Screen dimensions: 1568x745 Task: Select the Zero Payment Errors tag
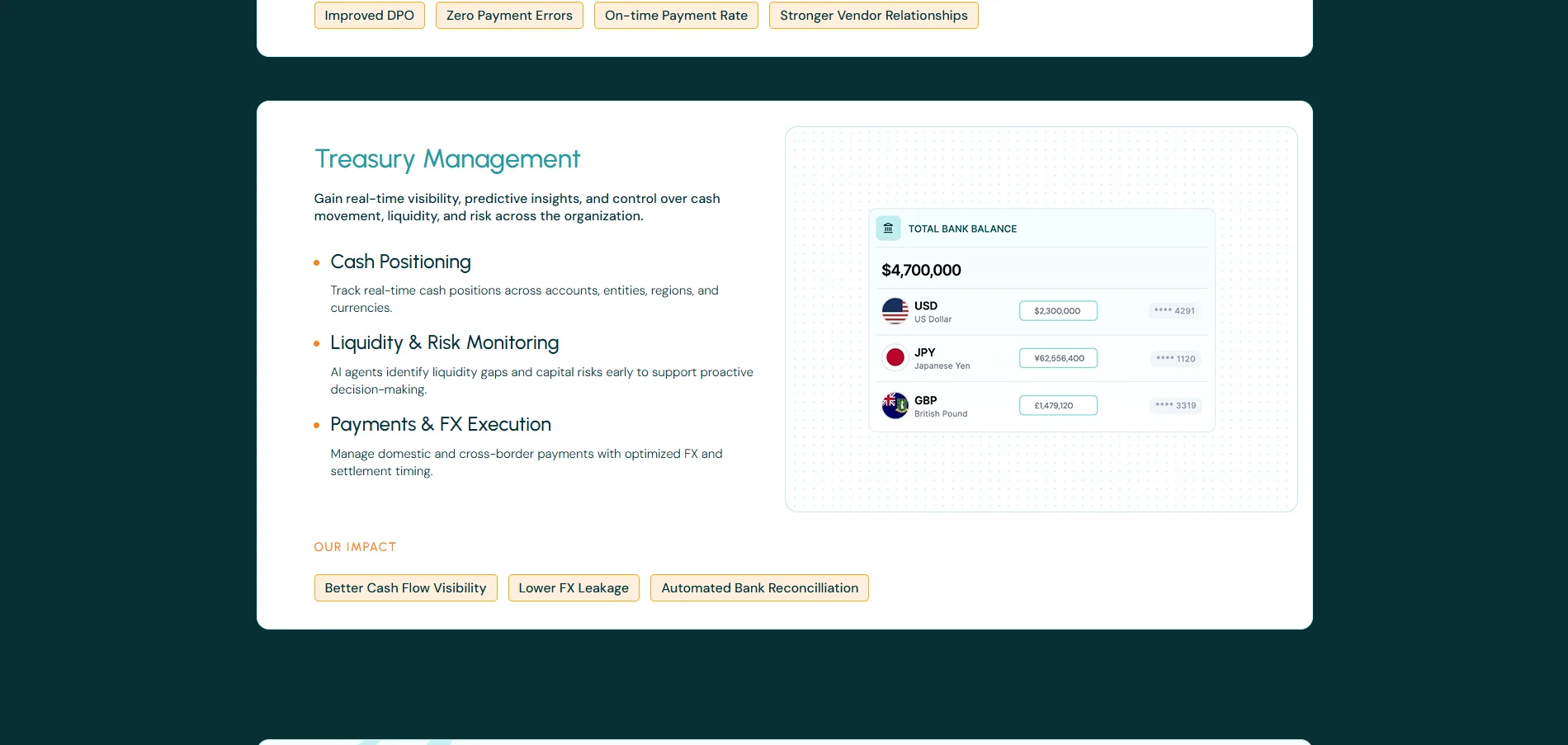(x=509, y=16)
